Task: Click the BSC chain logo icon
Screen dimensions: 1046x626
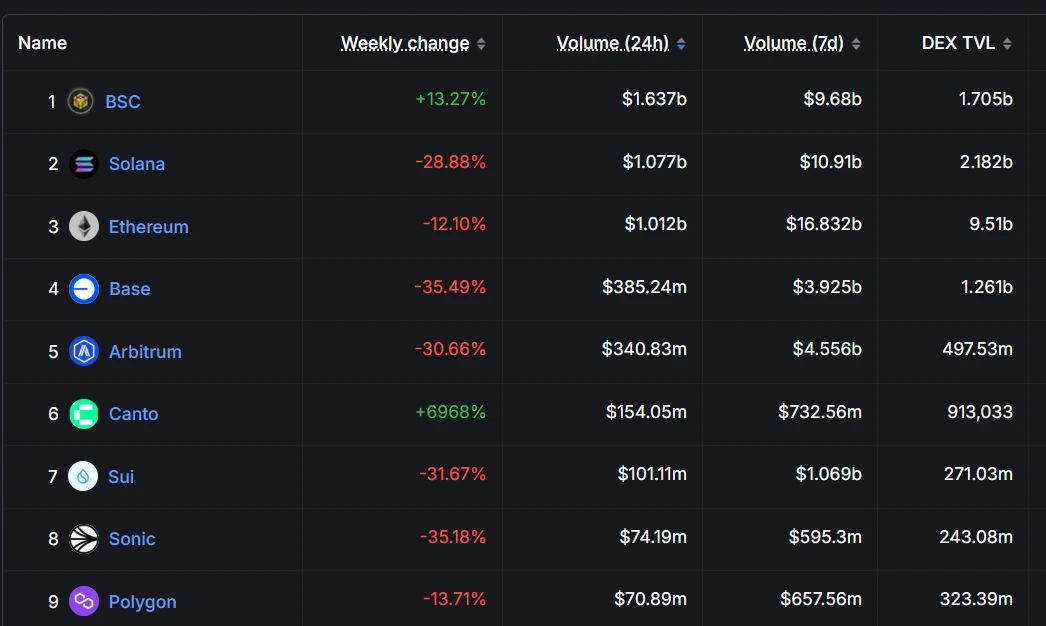Action: 81,101
